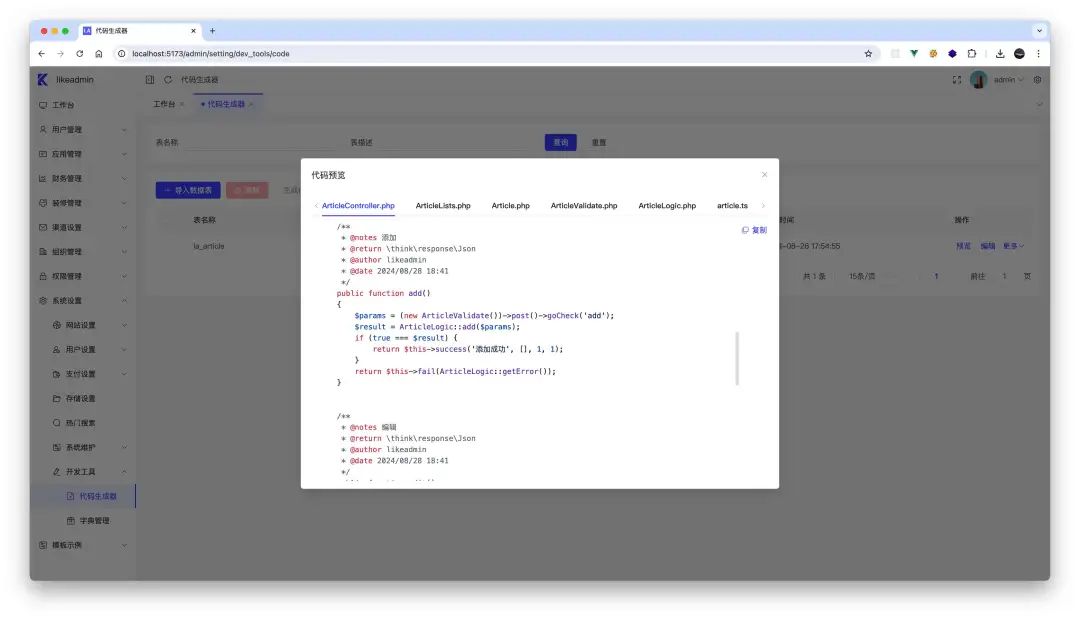Click the 应用管理 icon in sidebar
This screenshot has height=620, width=1080.
pyautogui.click(x=43, y=154)
